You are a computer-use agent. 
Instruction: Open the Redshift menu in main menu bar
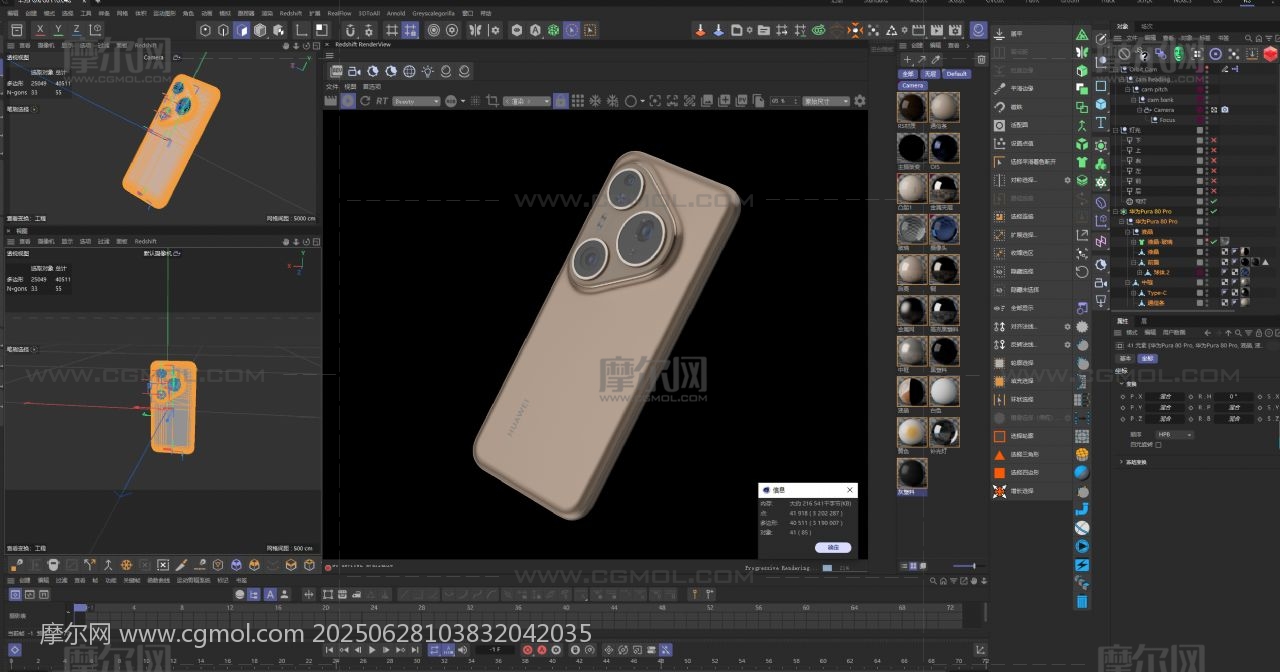click(x=290, y=13)
